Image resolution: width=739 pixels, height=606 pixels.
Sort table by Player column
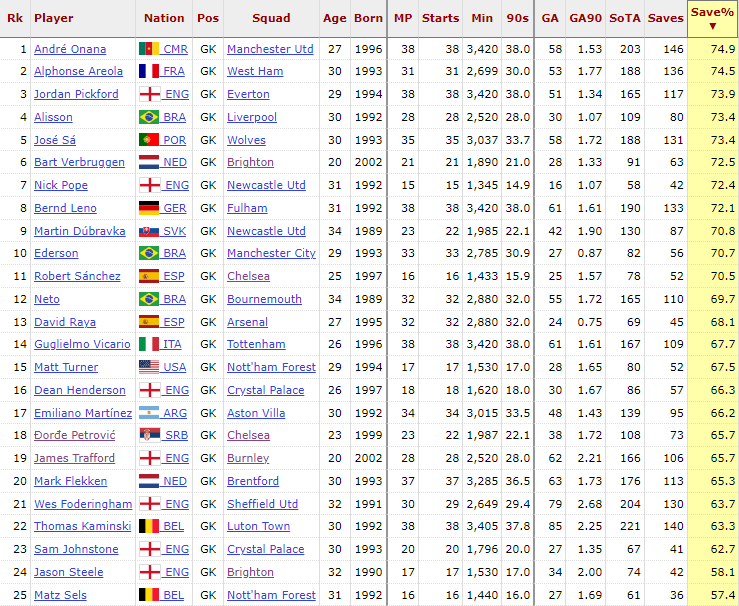(54, 18)
